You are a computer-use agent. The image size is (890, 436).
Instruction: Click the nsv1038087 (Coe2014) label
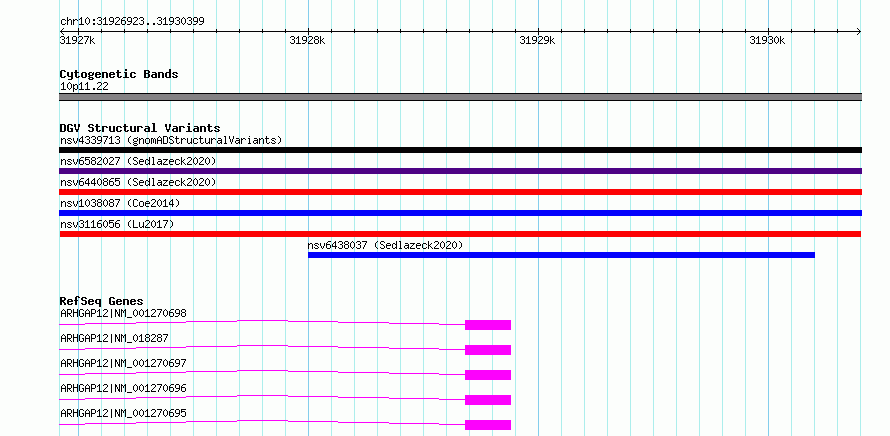(x=120, y=203)
